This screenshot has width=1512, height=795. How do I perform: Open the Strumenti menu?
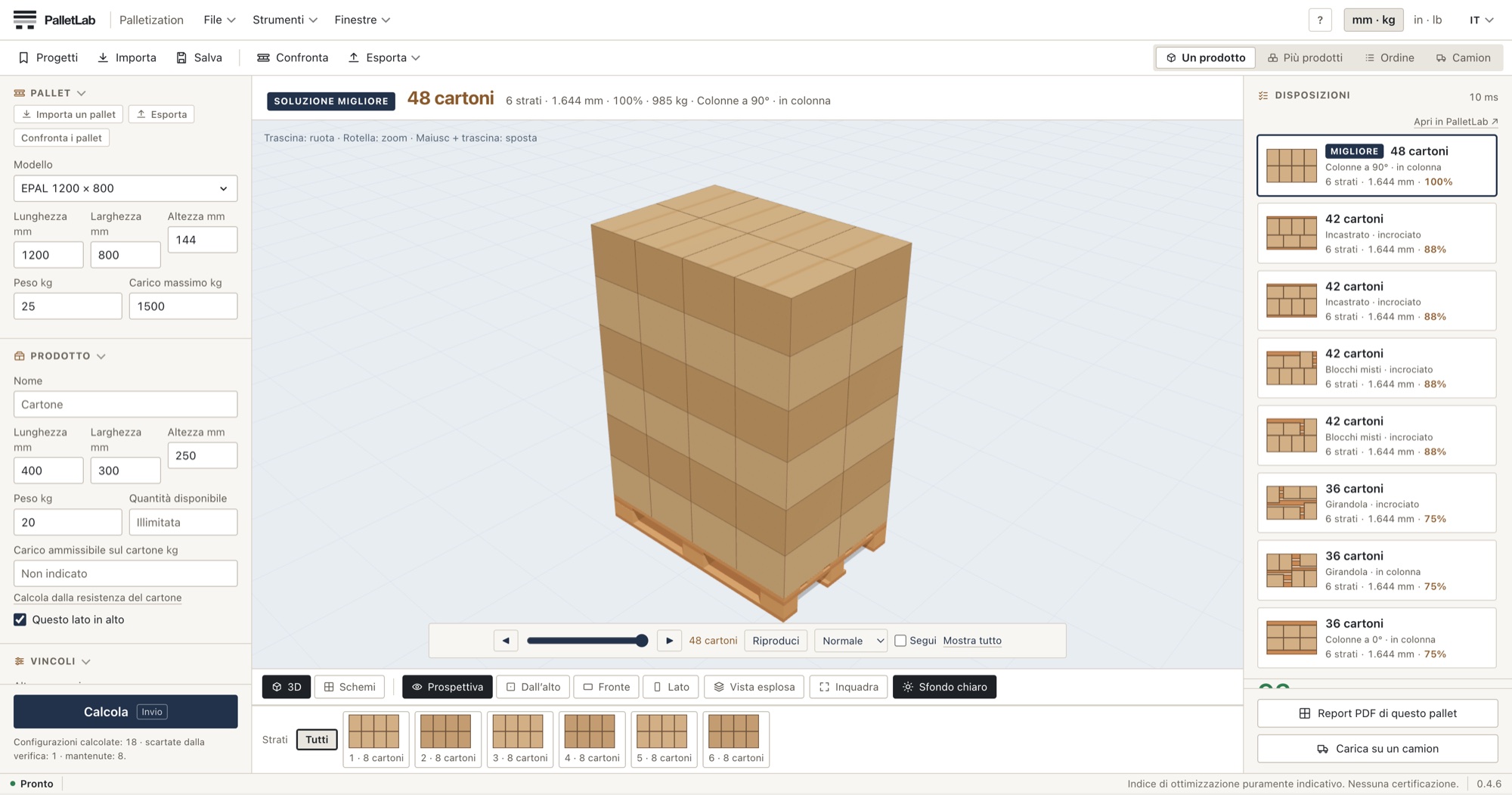pyautogui.click(x=285, y=20)
